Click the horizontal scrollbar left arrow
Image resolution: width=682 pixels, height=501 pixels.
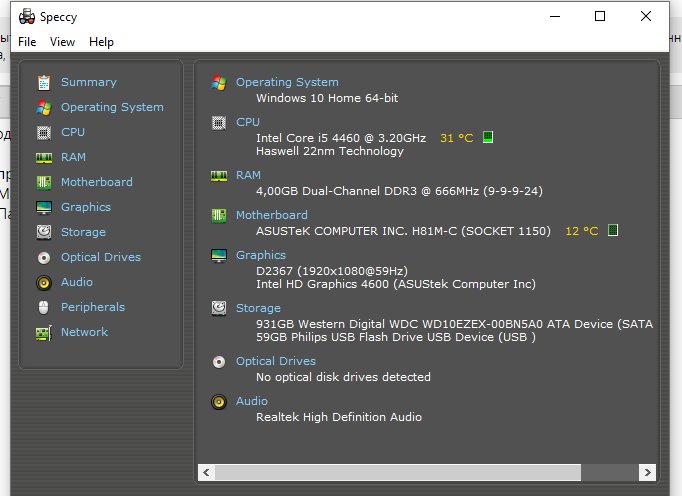(x=206, y=472)
